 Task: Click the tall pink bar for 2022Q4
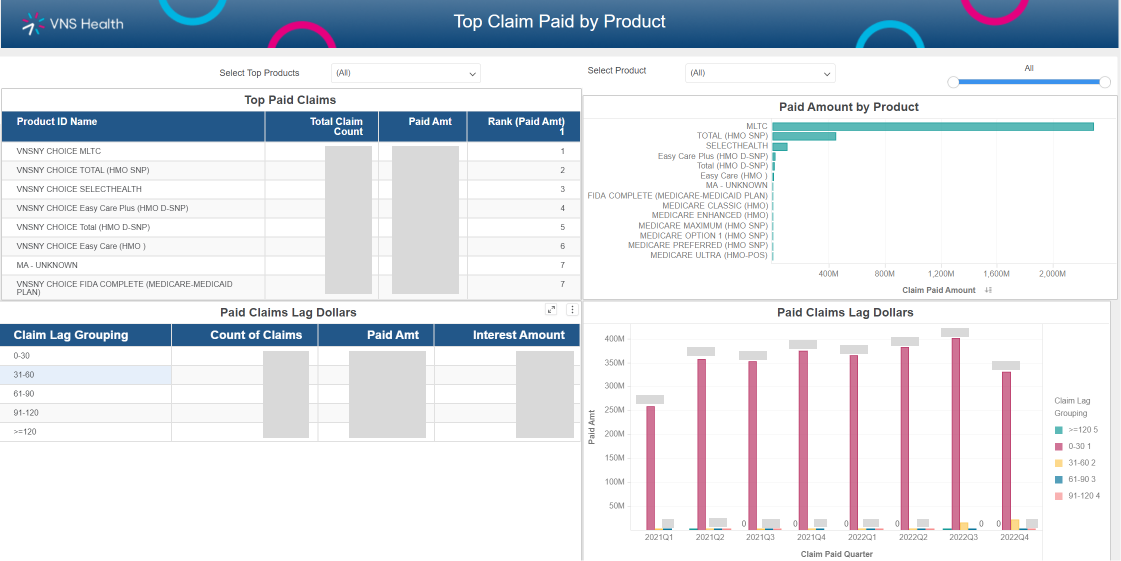pyautogui.click(x=1007, y=451)
